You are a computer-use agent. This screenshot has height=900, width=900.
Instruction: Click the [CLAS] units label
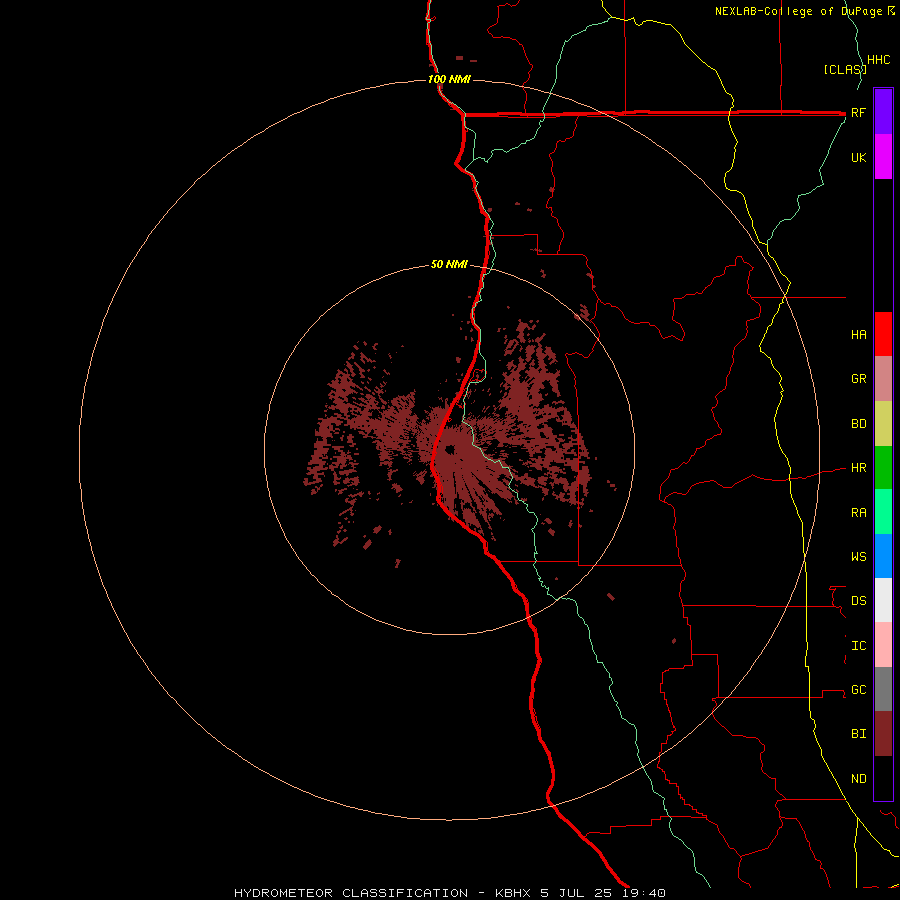(844, 70)
